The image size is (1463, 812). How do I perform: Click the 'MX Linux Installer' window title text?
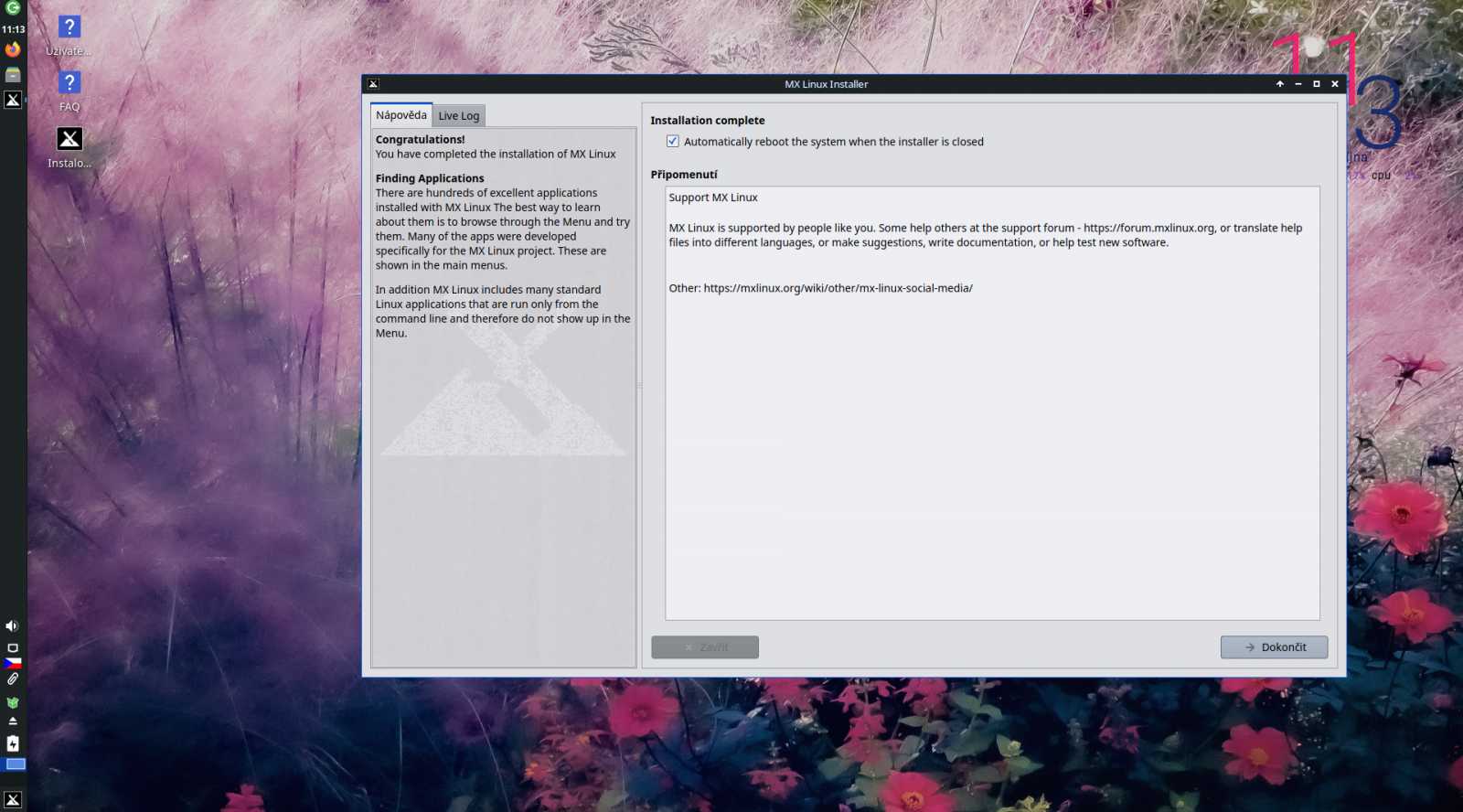point(827,84)
